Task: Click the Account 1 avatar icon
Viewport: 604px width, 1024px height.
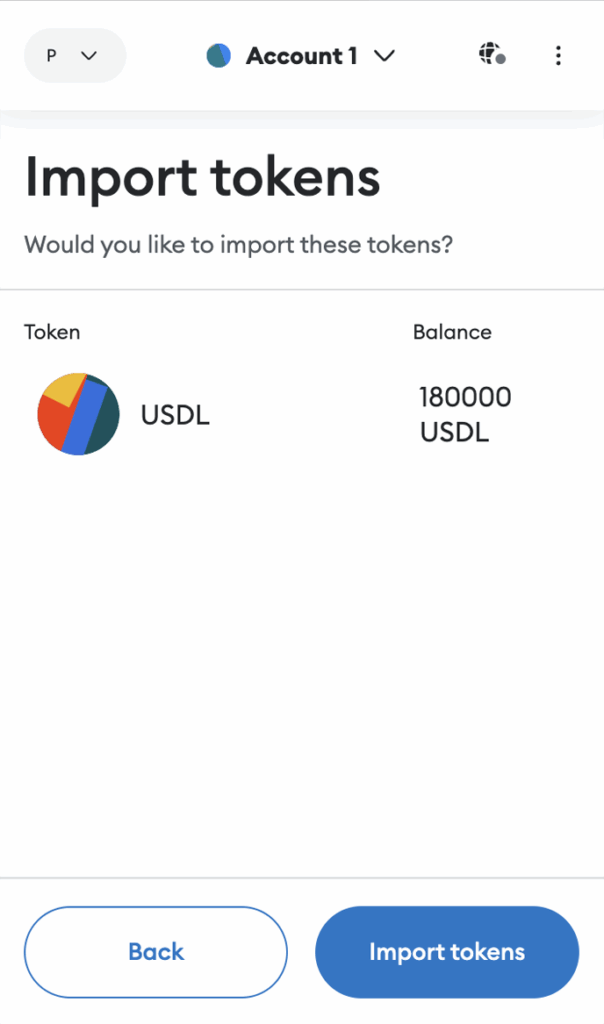Action: click(x=219, y=56)
